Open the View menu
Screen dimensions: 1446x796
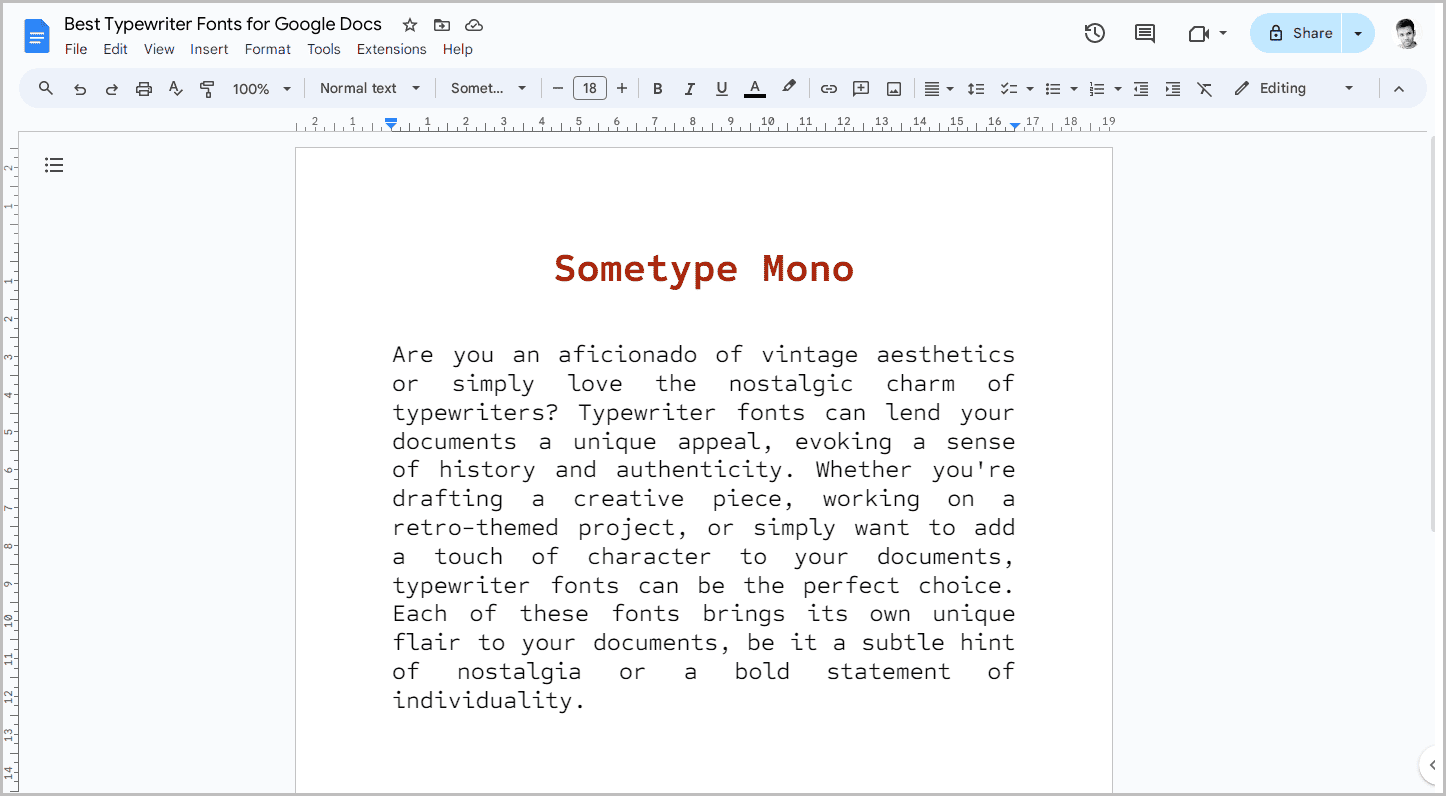tap(159, 49)
